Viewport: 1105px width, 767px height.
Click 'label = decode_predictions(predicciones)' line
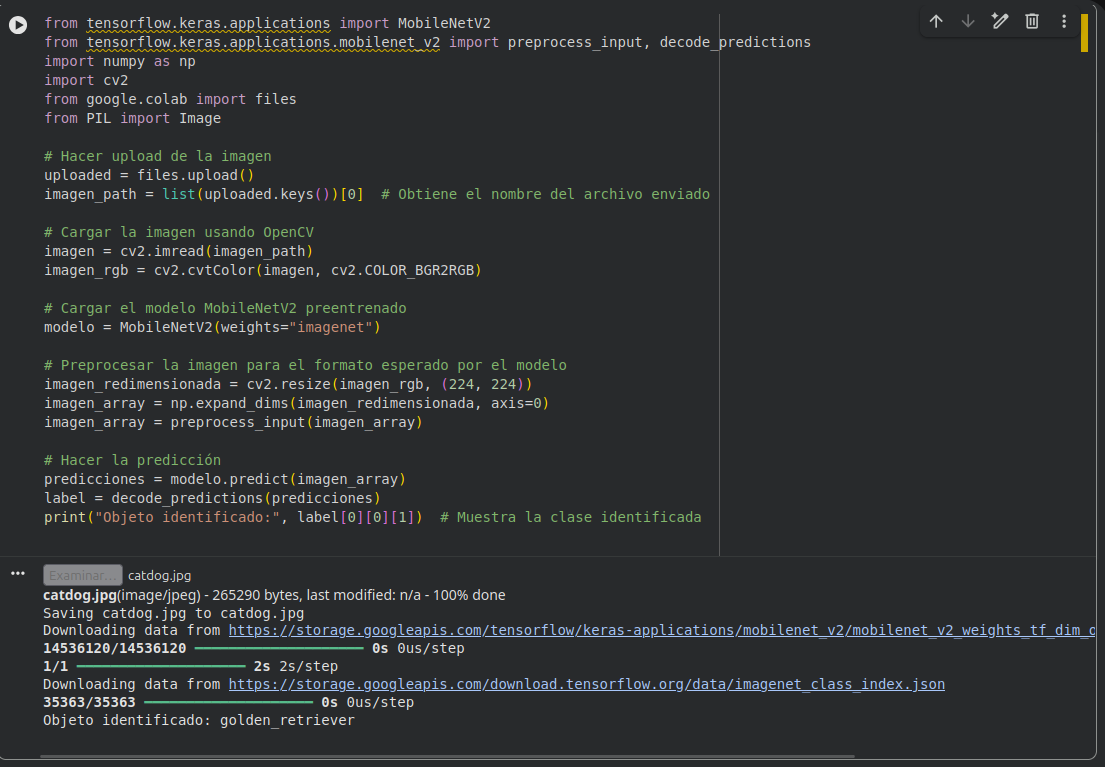[212, 498]
